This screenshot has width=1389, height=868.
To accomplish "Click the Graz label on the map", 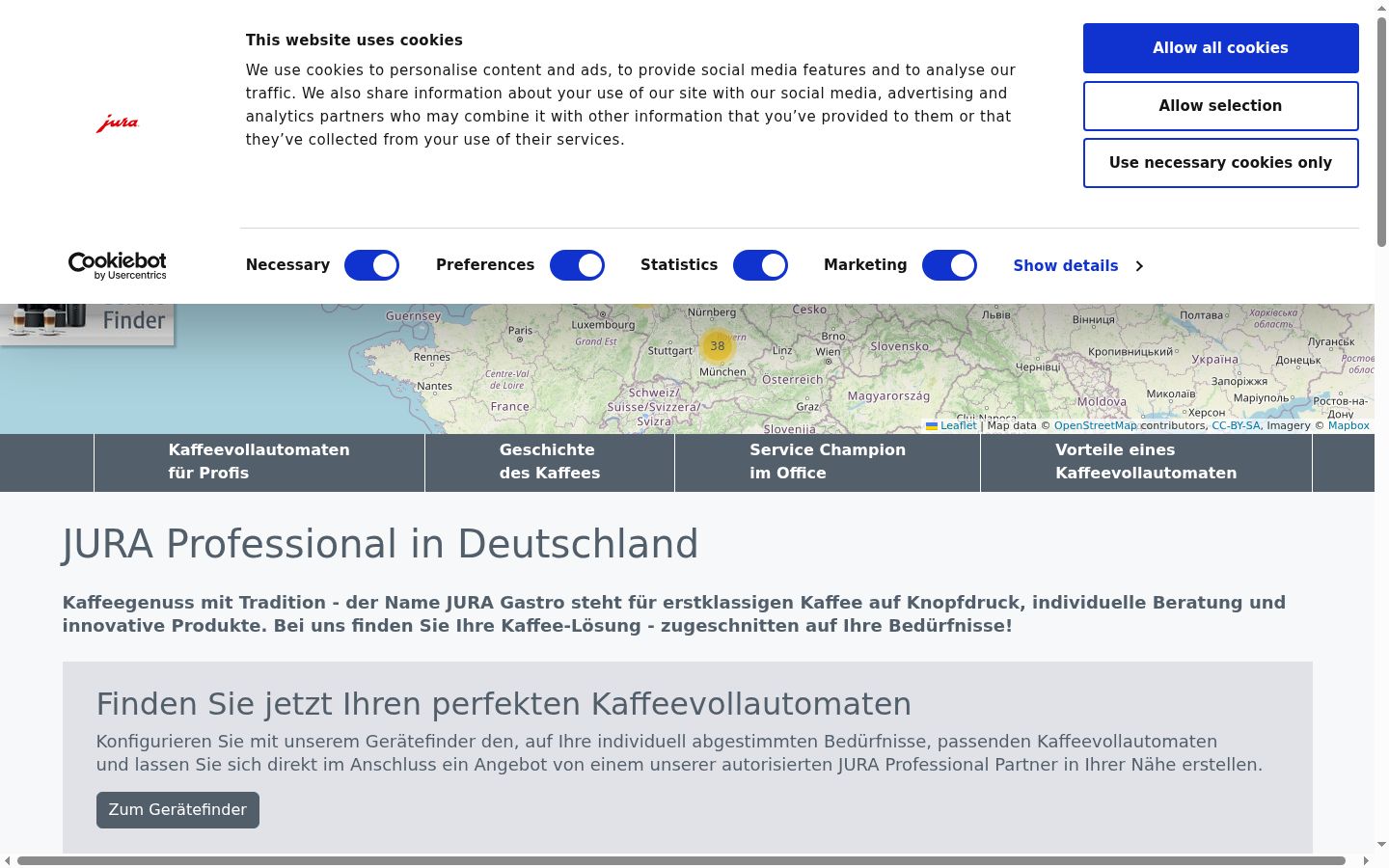I will tap(807, 407).
